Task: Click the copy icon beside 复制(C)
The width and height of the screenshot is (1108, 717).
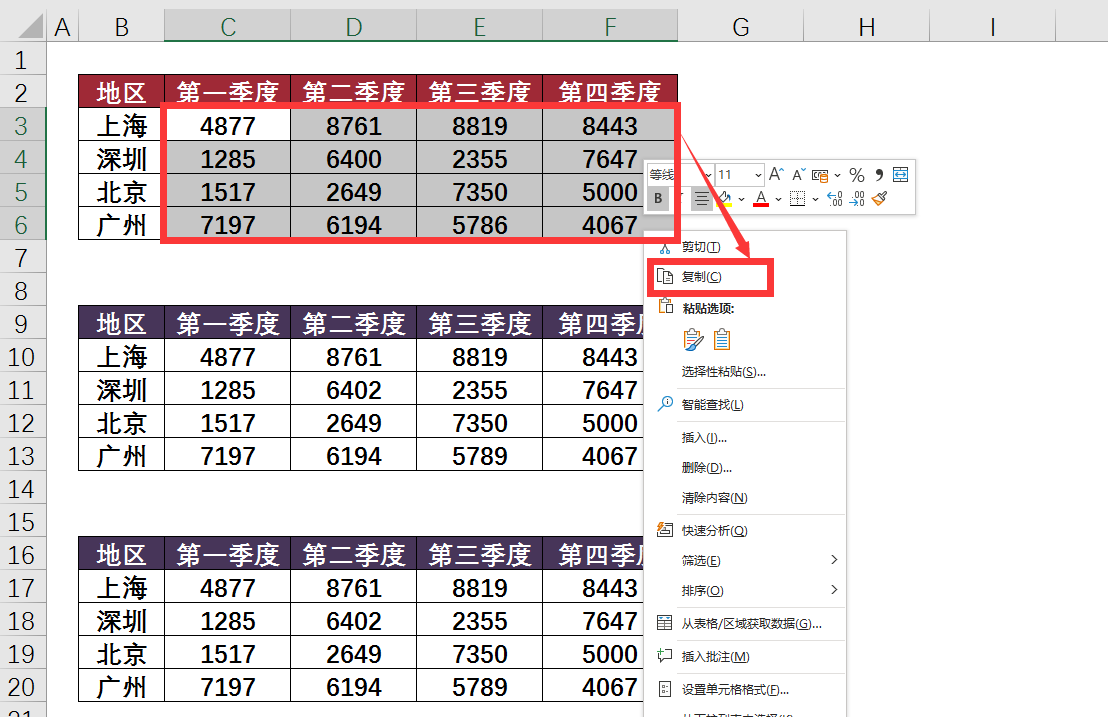Action: 664,276
